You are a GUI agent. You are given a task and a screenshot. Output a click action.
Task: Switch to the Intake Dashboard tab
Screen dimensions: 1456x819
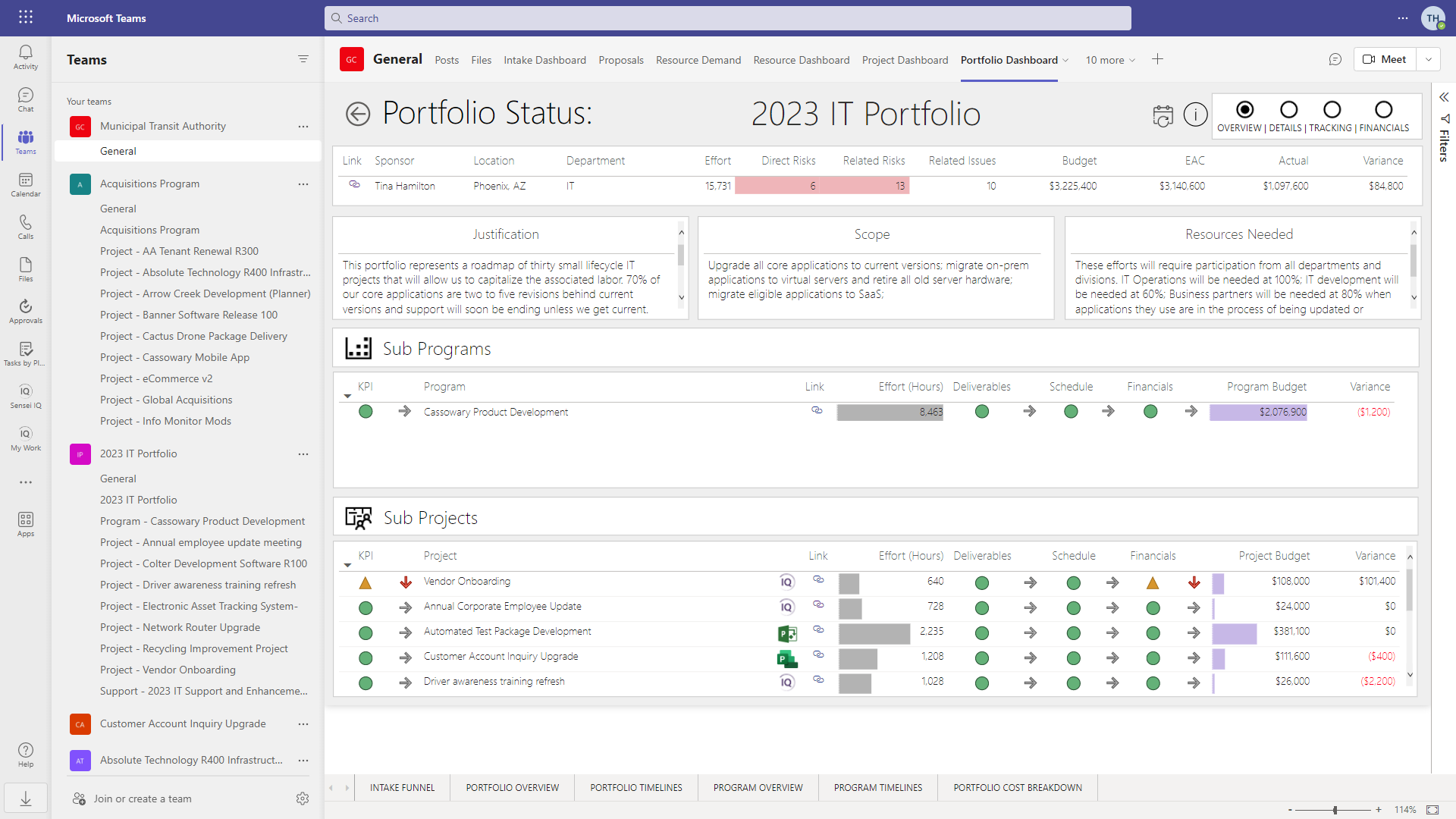pos(544,60)
